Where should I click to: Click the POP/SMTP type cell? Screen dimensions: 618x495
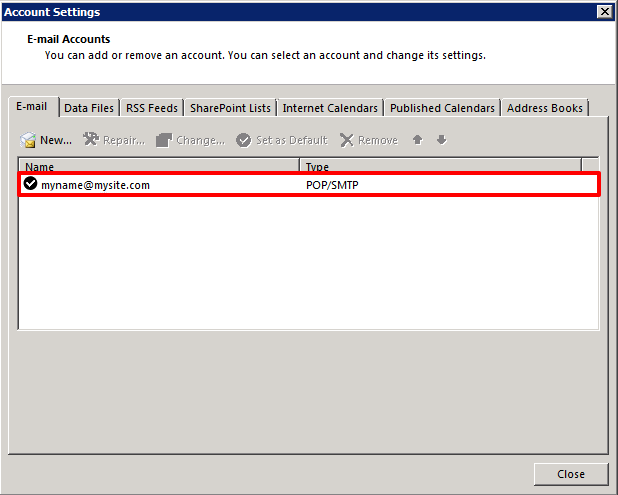(332, 185)
